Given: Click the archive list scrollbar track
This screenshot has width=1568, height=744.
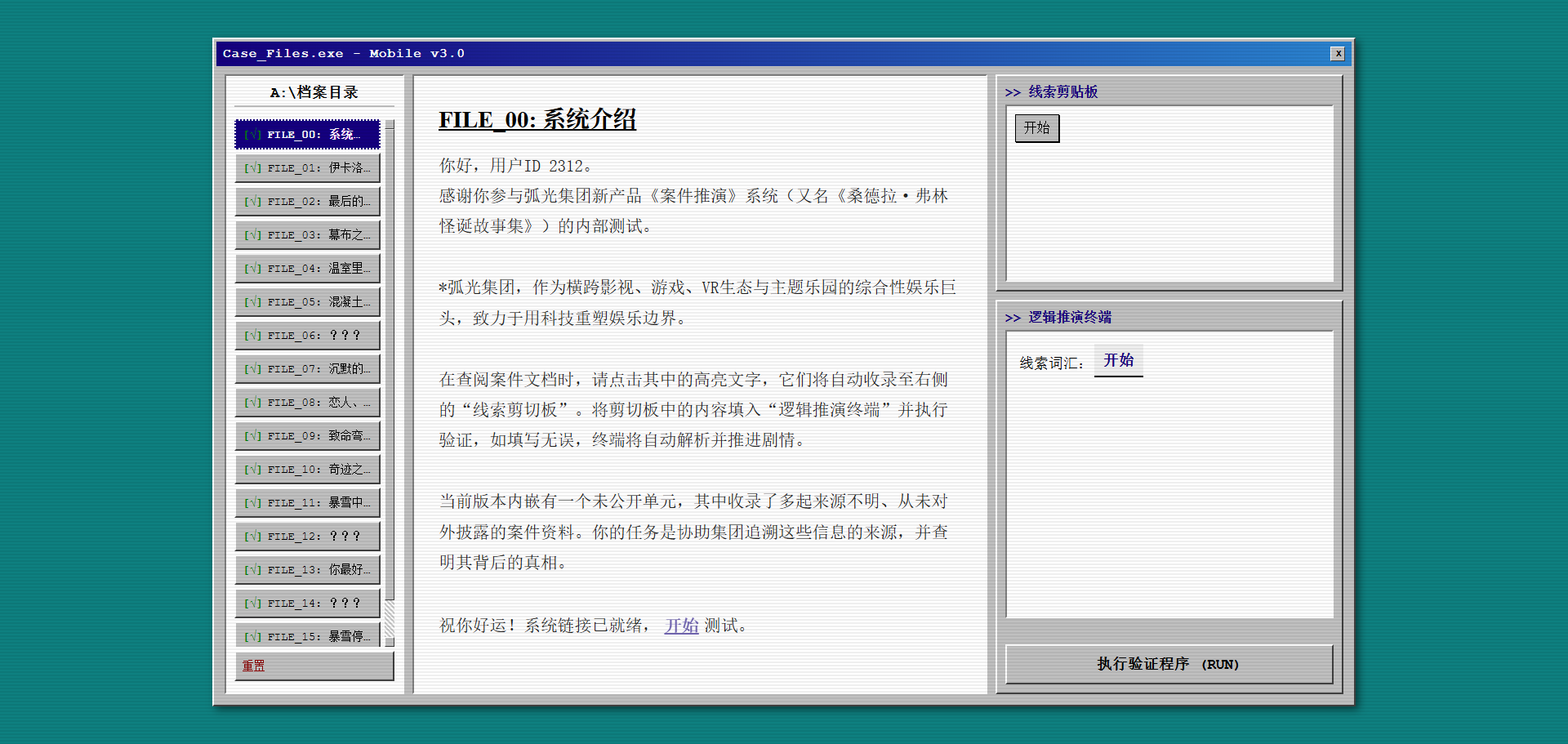Looking at the screenshot, I should pyautogui.click(x=390, y=621).
